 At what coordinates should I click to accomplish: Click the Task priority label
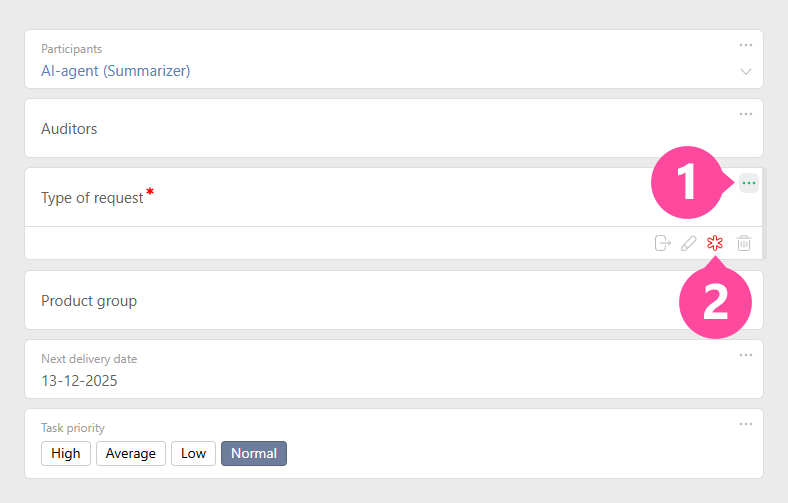tap(72, 428)
